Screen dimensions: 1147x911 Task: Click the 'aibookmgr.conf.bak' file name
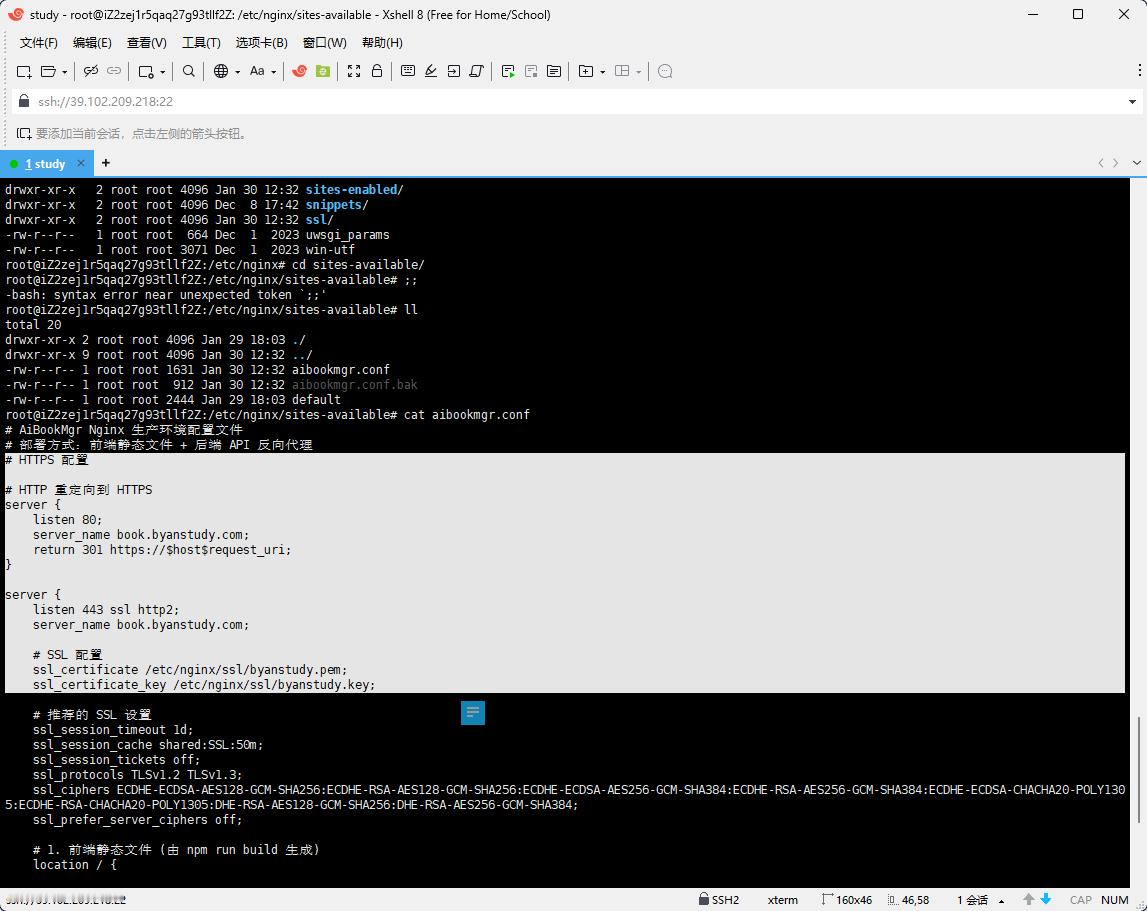355,385
